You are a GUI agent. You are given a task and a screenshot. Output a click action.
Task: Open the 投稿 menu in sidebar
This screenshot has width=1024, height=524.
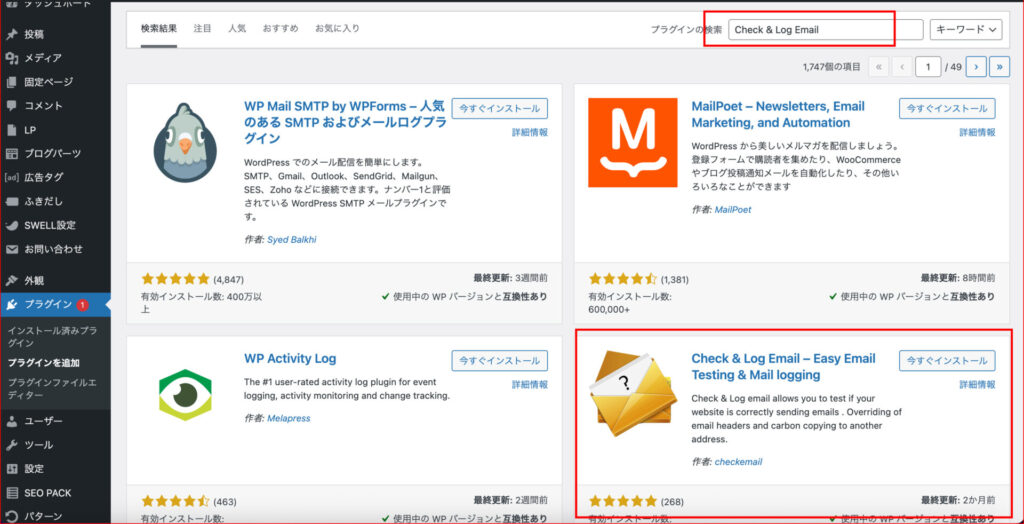click(x=34, y=34)
